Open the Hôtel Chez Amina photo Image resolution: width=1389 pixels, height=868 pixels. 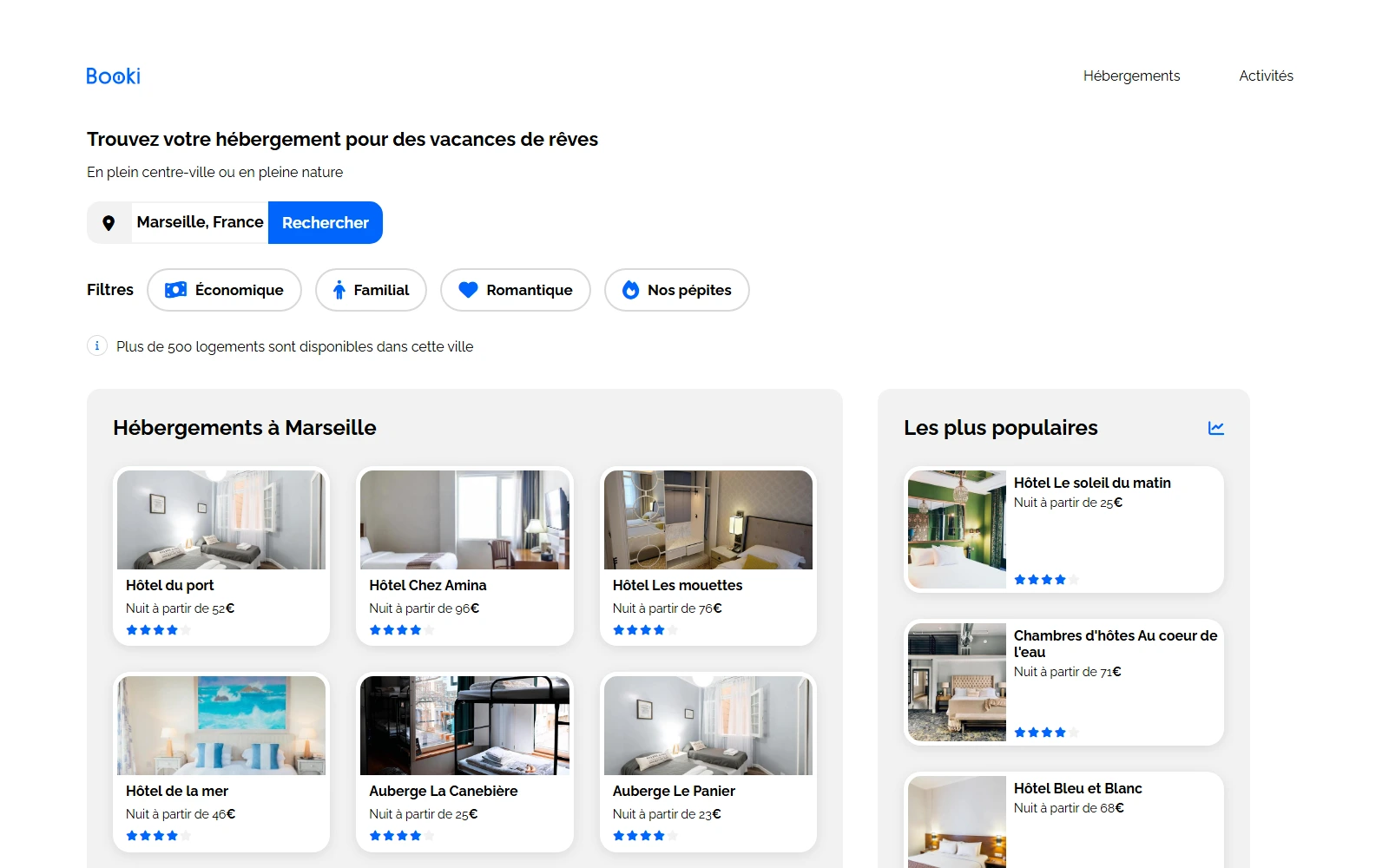tap(465, 520)
